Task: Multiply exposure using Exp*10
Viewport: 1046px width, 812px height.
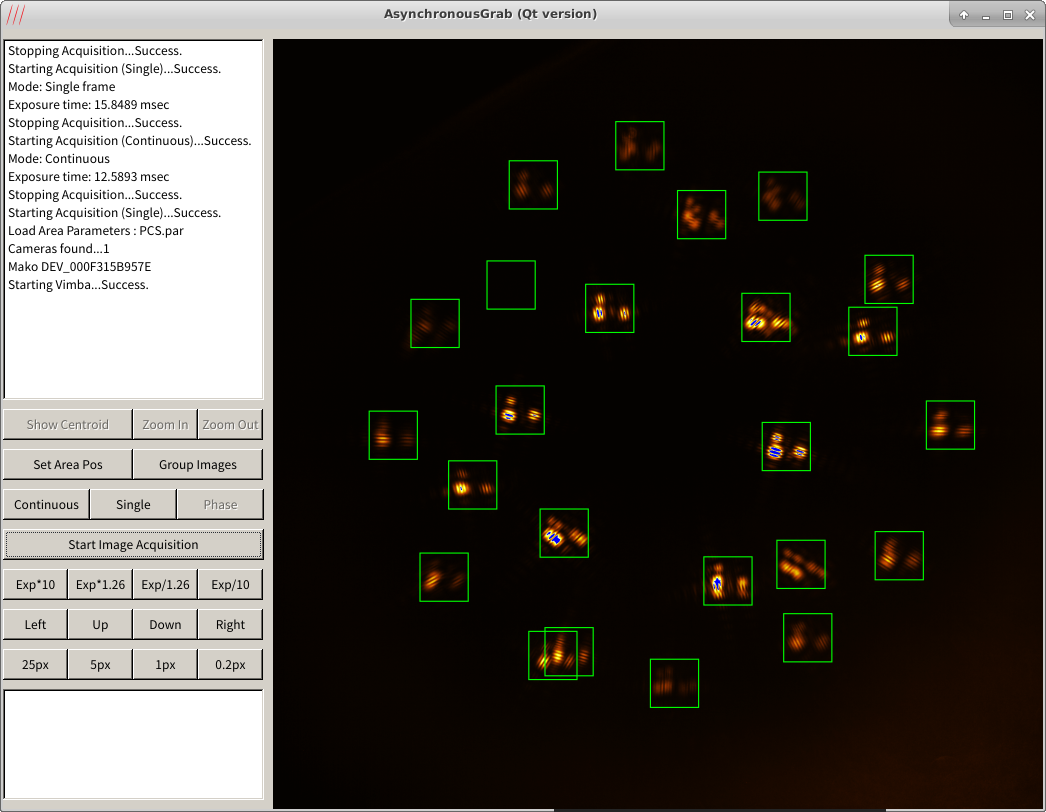Action: (x=35, y=584)
